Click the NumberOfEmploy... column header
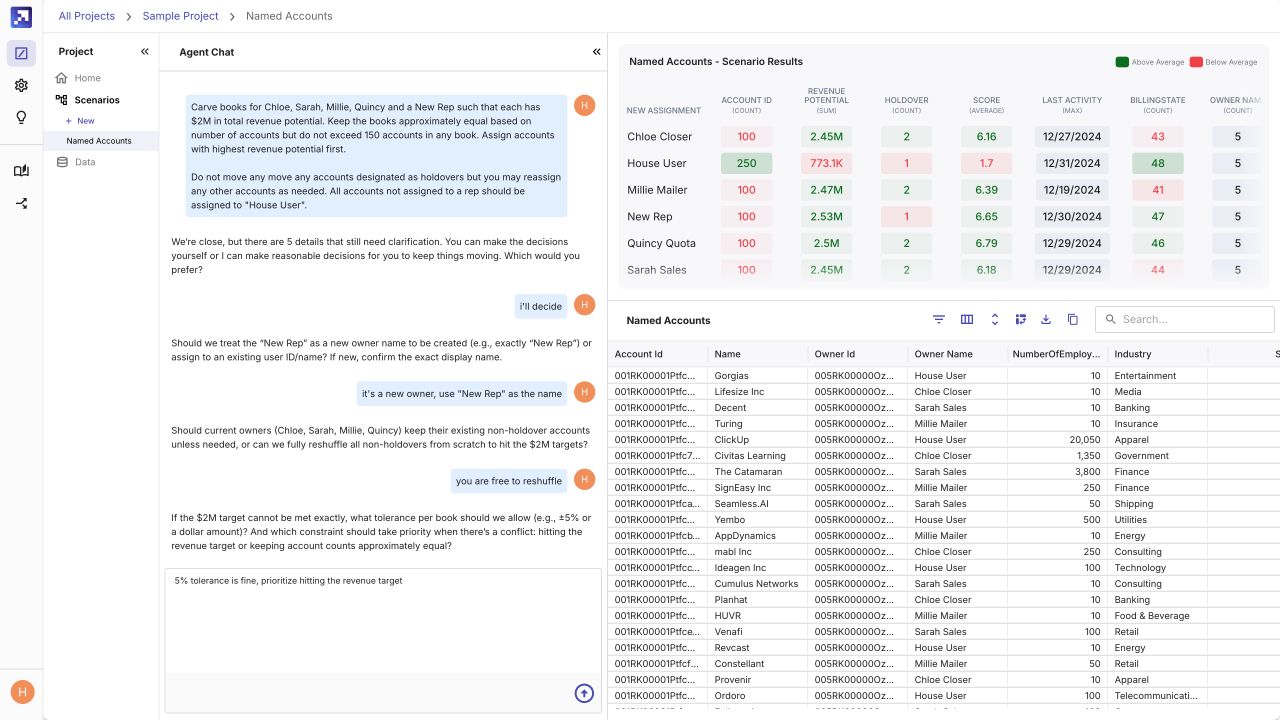This screenshot has width=1280, height=720. (x=1058, y=354)
